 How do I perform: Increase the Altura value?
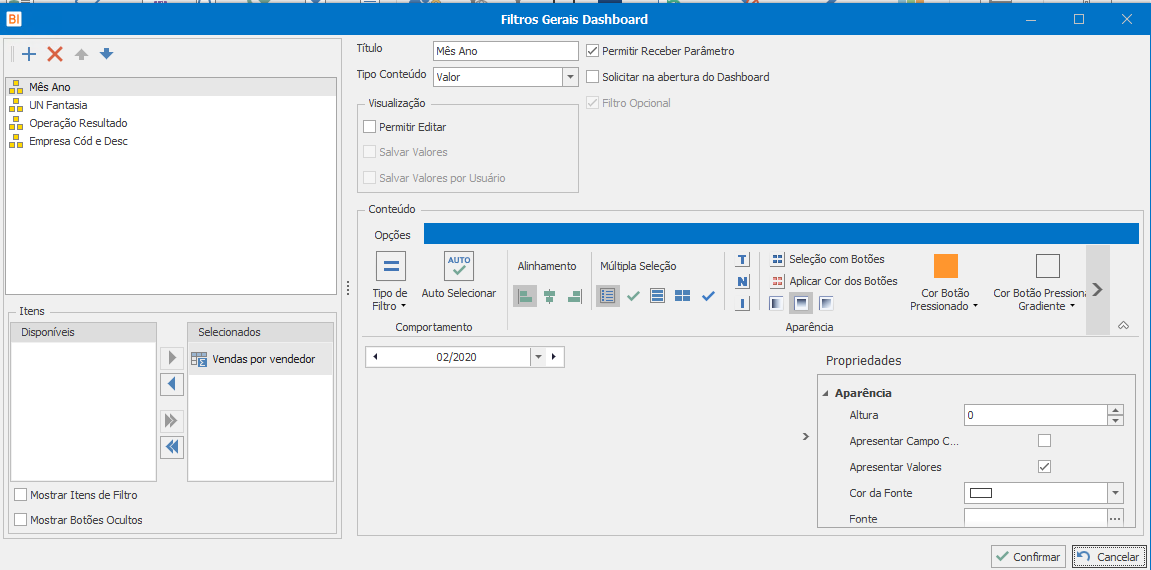(1116, 411)
